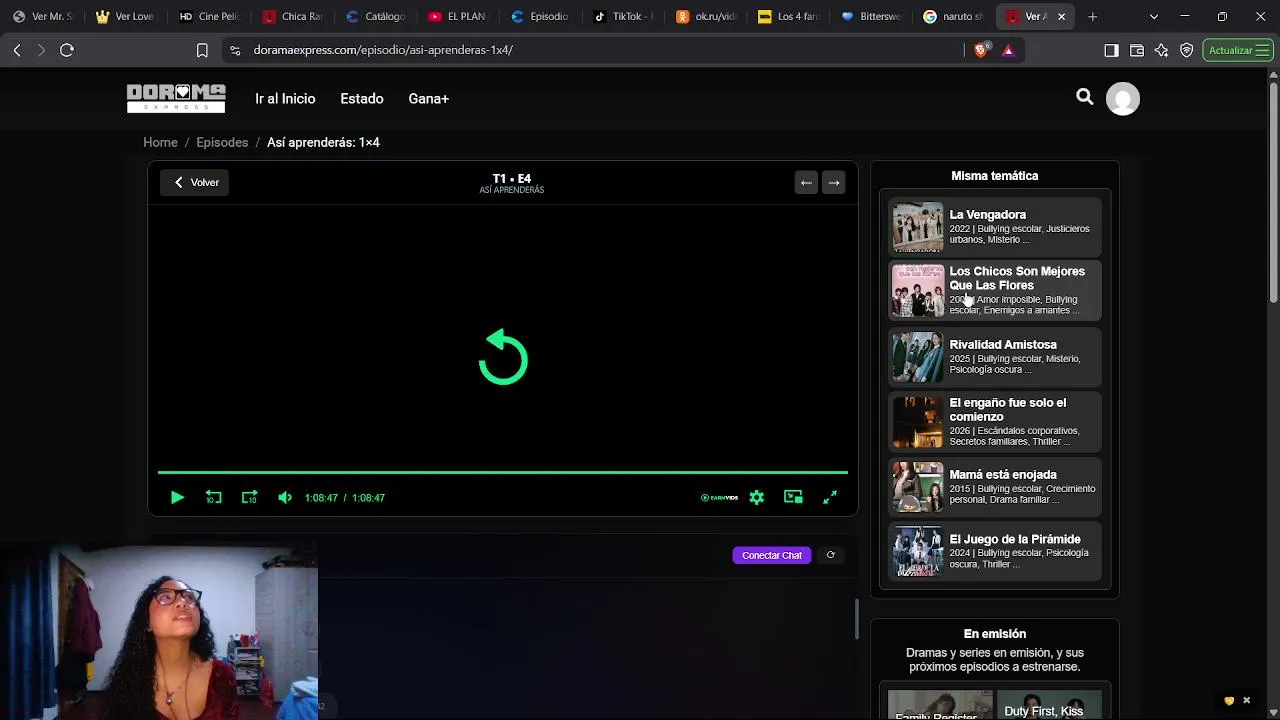Close the small widget at the bottom right
Screen dimensions: 1280x720
(1246, 700)
